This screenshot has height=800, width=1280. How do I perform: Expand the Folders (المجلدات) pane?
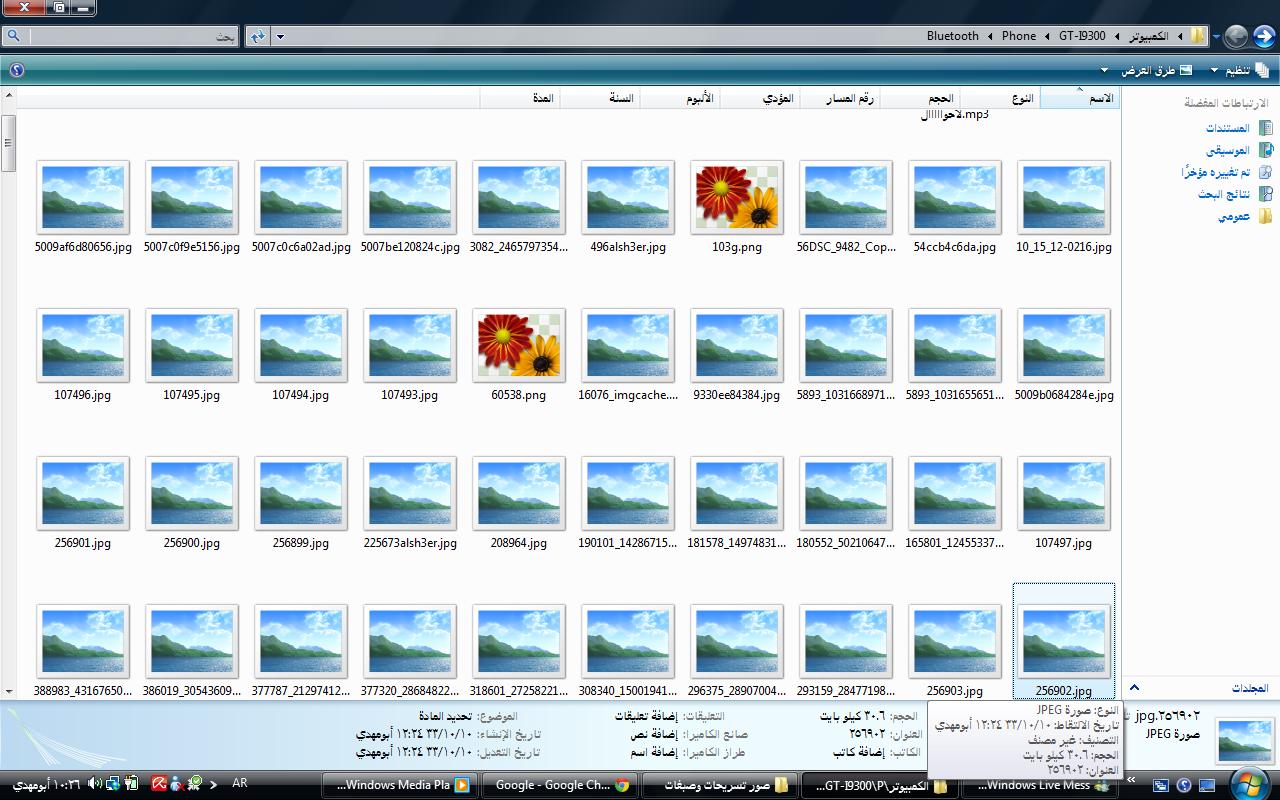(x=1134, y=688)
